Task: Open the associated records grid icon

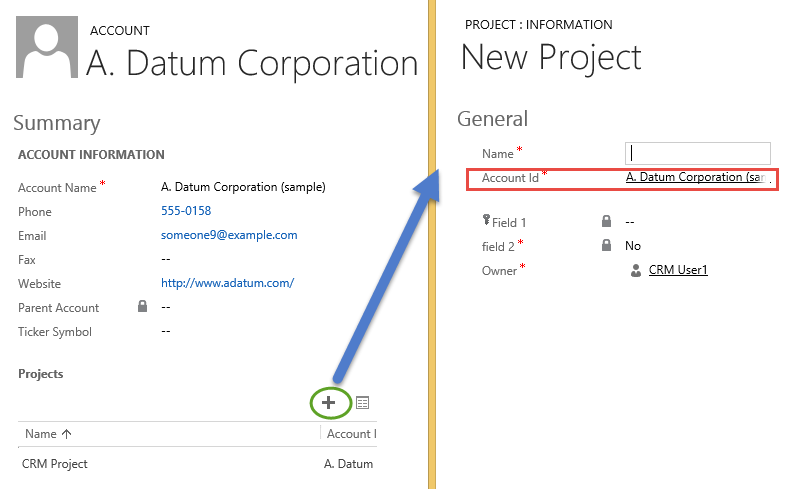Action: tap(362, 403)
